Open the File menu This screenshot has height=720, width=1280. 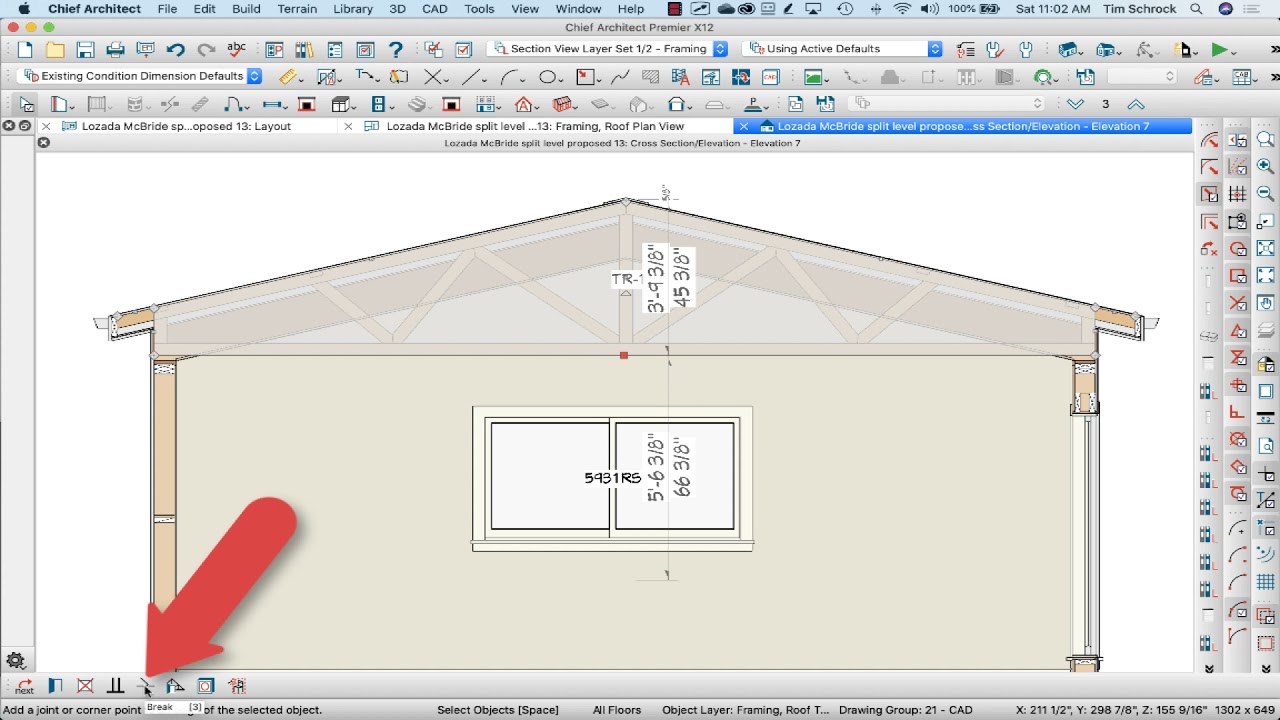coord(167,9)
